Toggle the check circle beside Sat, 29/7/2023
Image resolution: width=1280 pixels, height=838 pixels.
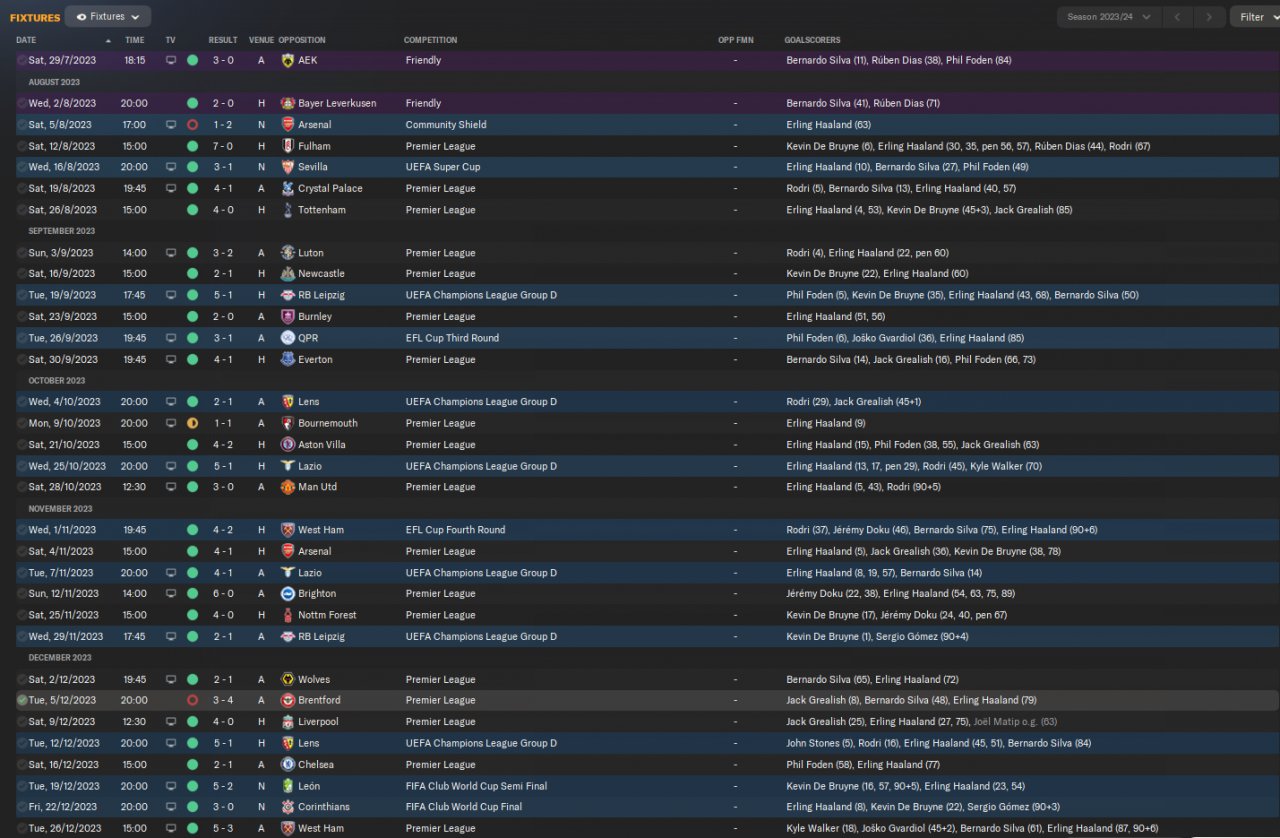(22, 60)
